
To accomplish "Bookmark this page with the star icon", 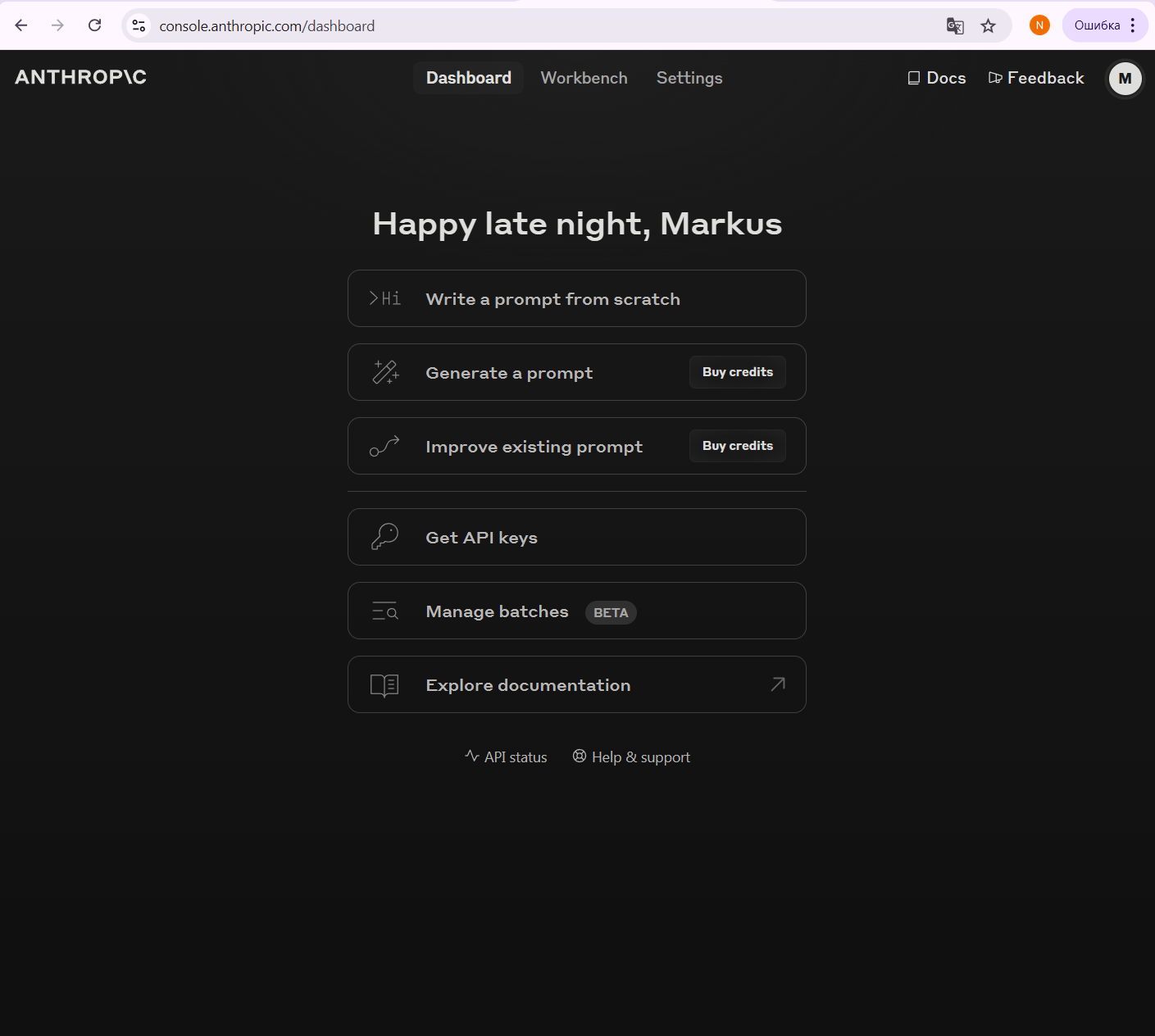I will coord(989,26).
